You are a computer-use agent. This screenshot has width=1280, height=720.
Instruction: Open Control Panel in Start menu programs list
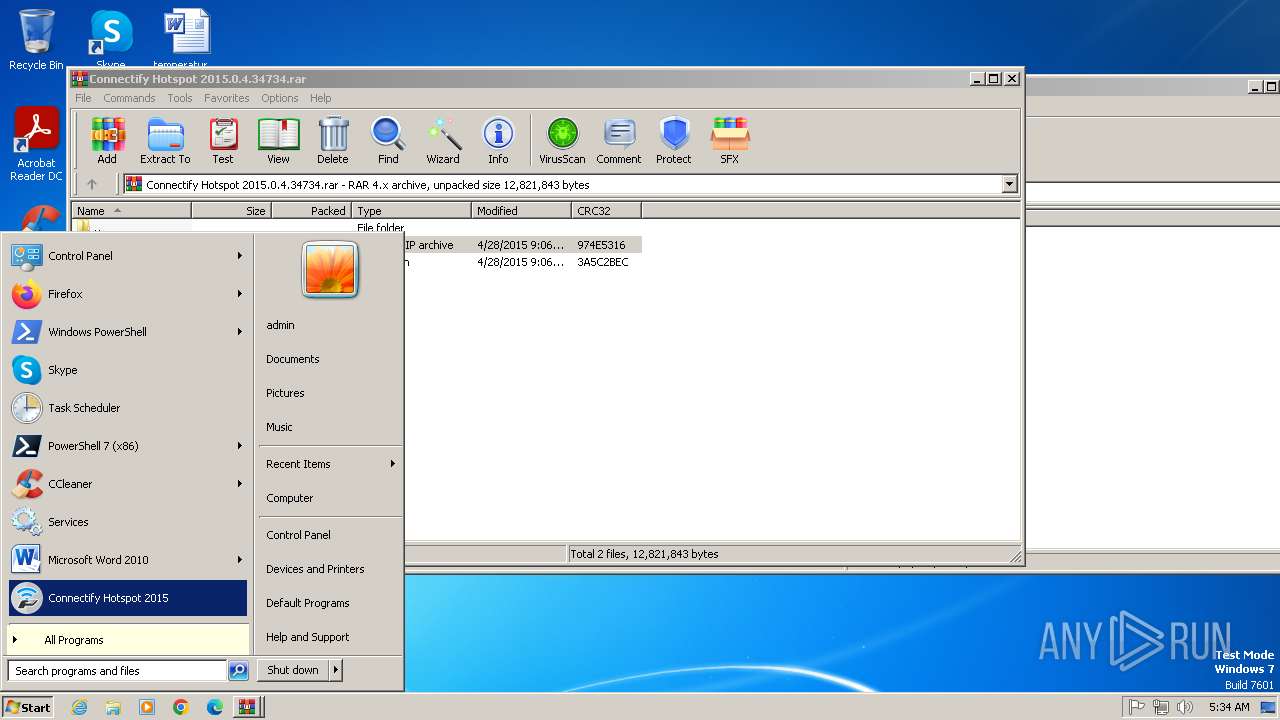coord(128,256)
